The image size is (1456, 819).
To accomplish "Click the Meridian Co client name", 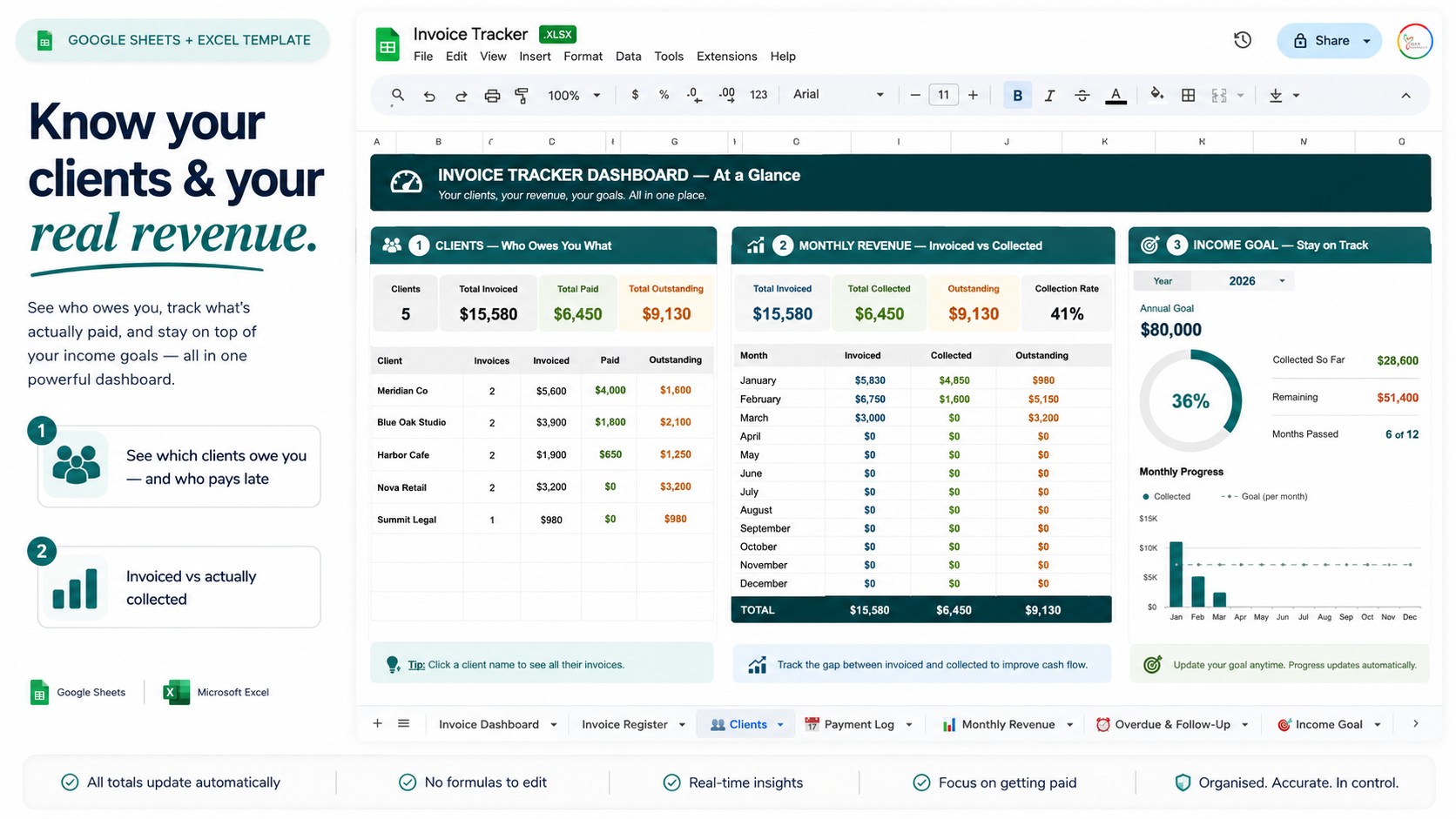I will tap(402, 391).
